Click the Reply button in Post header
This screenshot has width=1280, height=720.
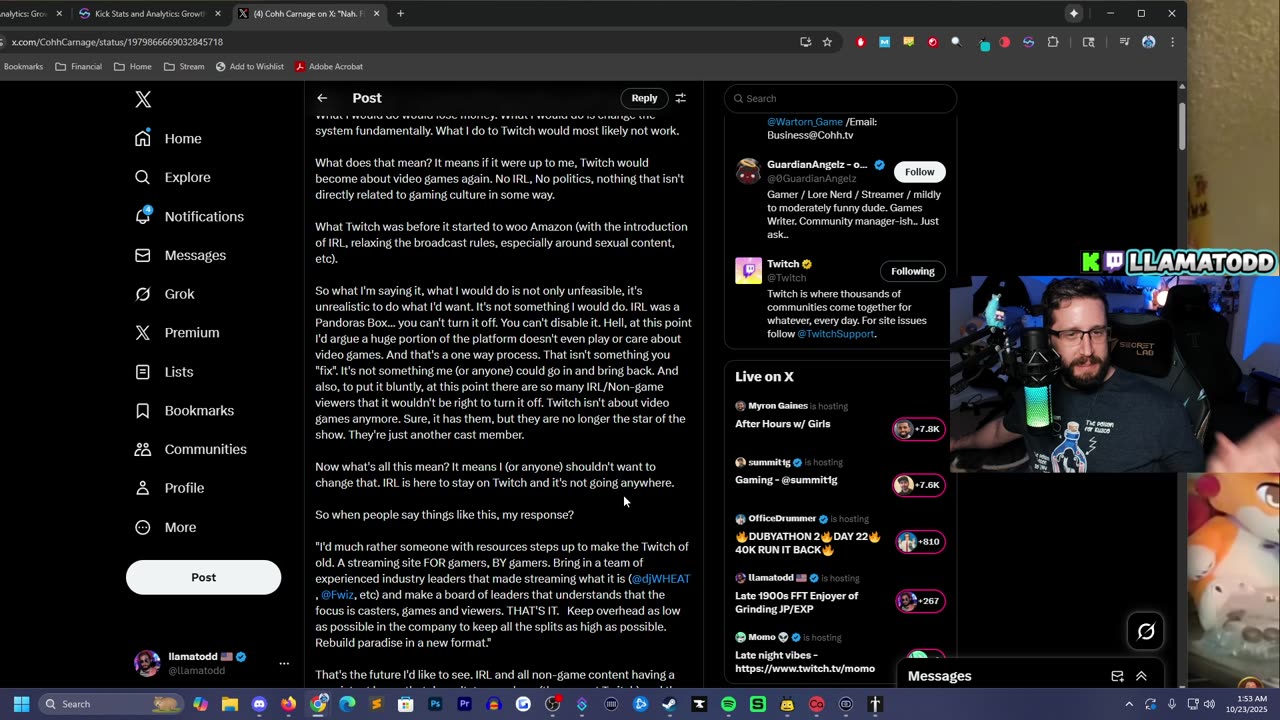[x=644, y=98]
